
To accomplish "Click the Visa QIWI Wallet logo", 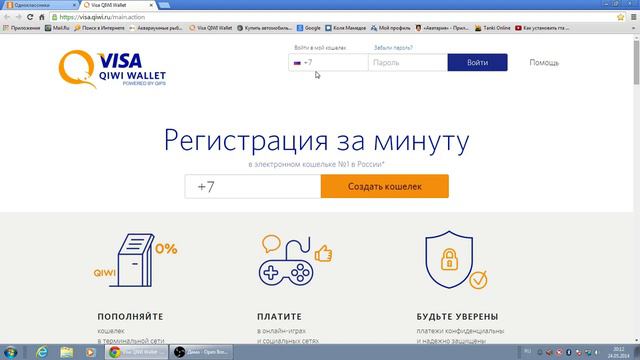I will [x=112, y=69].
